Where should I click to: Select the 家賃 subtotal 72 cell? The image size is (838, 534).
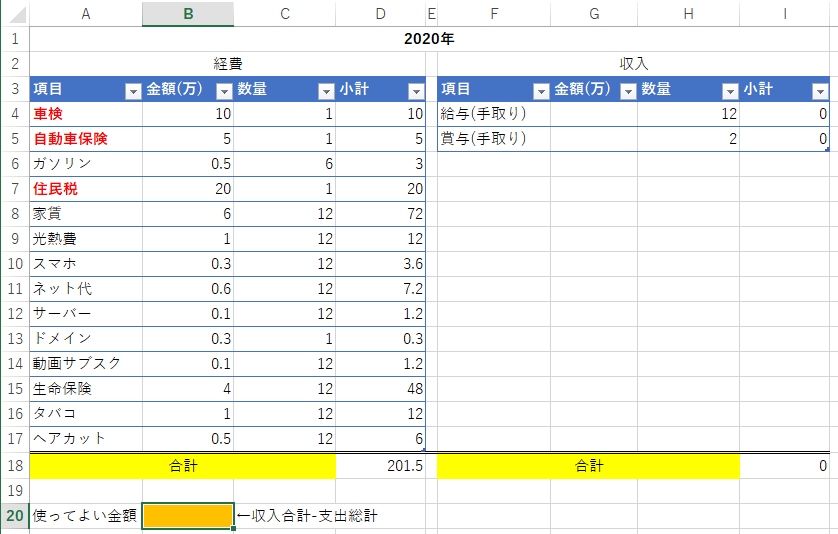[381, 214]
